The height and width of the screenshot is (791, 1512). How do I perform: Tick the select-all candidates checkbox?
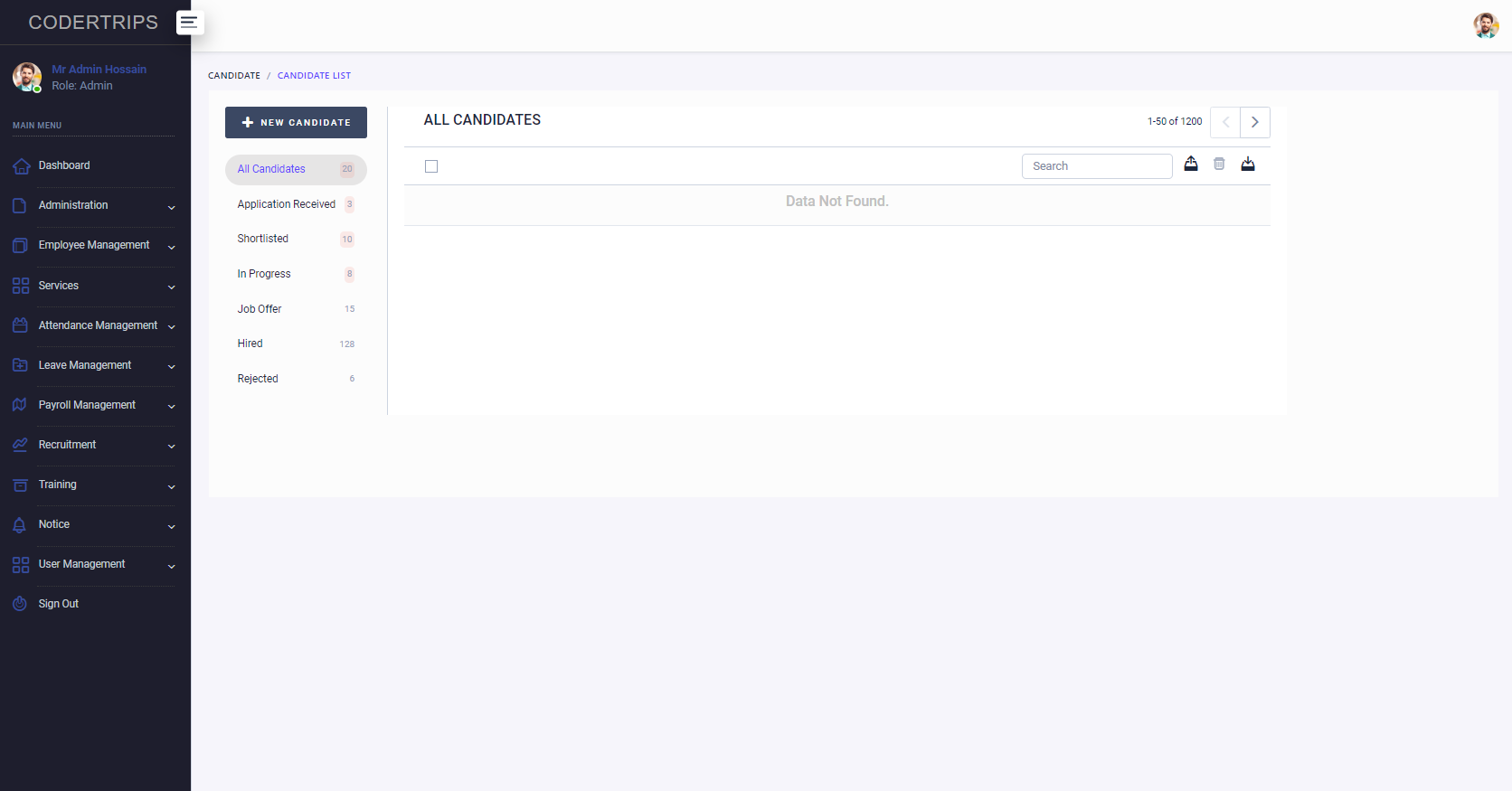coord(431,166)
